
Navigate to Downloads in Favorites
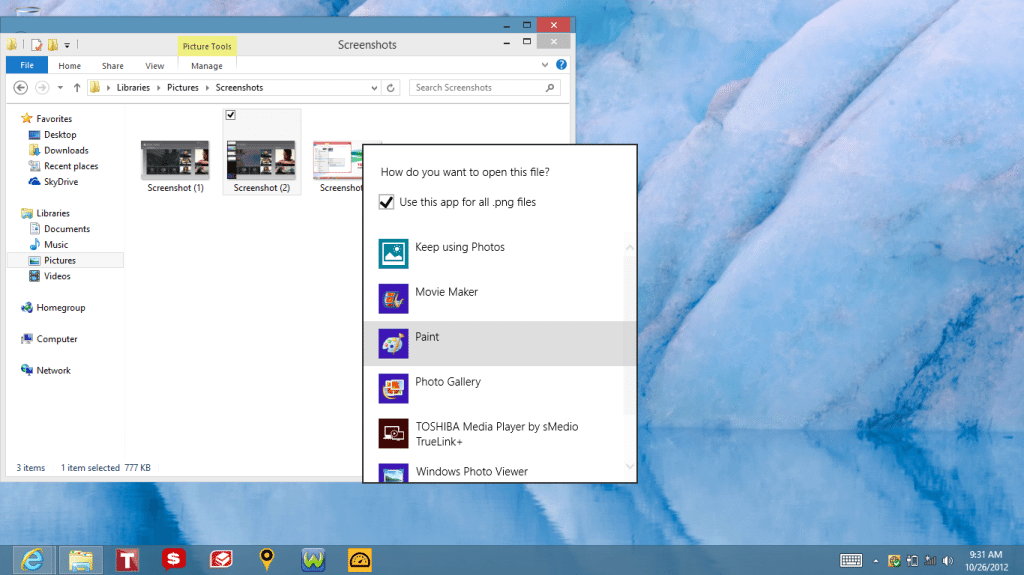click(x=66, y=150)
